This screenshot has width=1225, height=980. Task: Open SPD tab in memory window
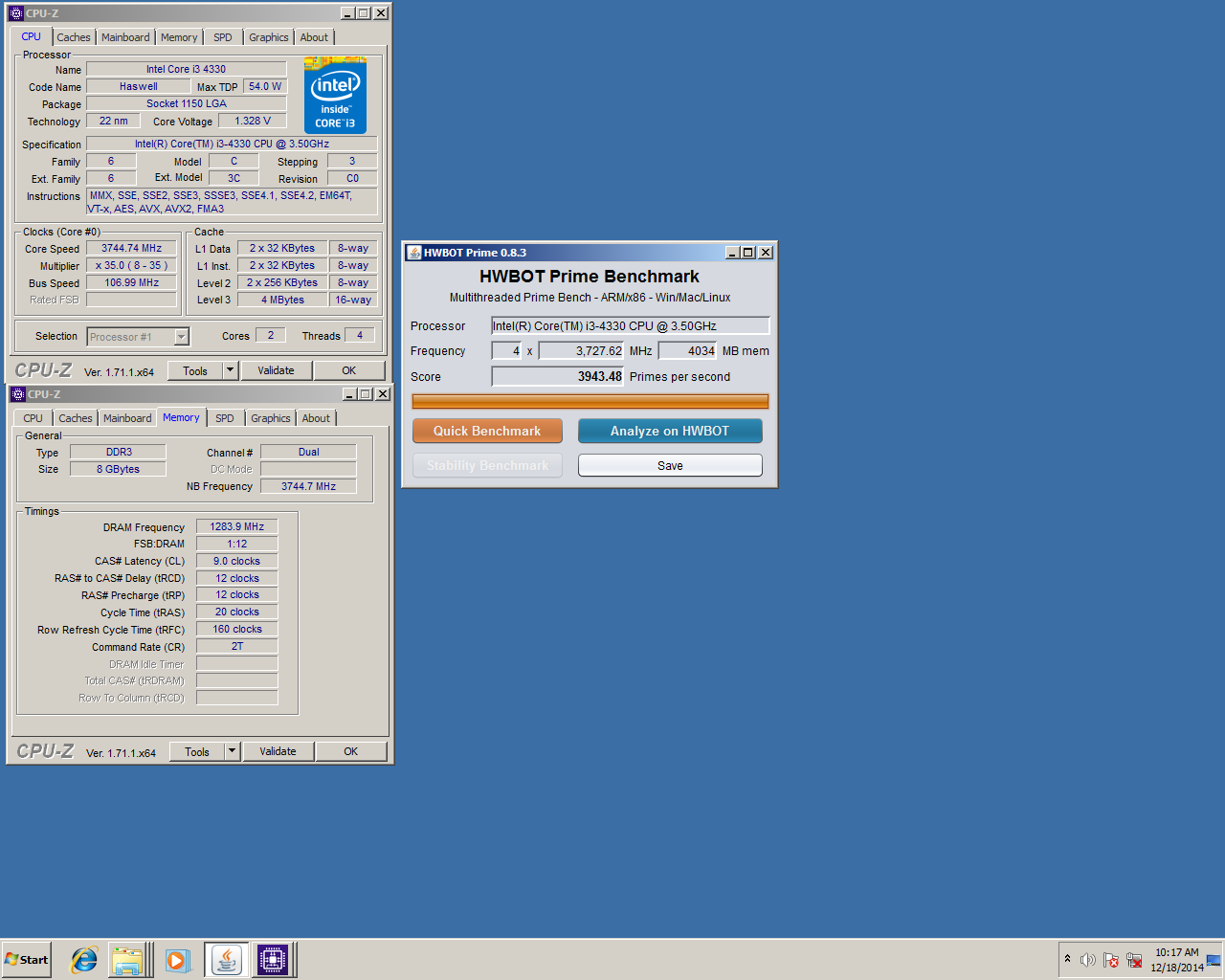pos(225,418)
